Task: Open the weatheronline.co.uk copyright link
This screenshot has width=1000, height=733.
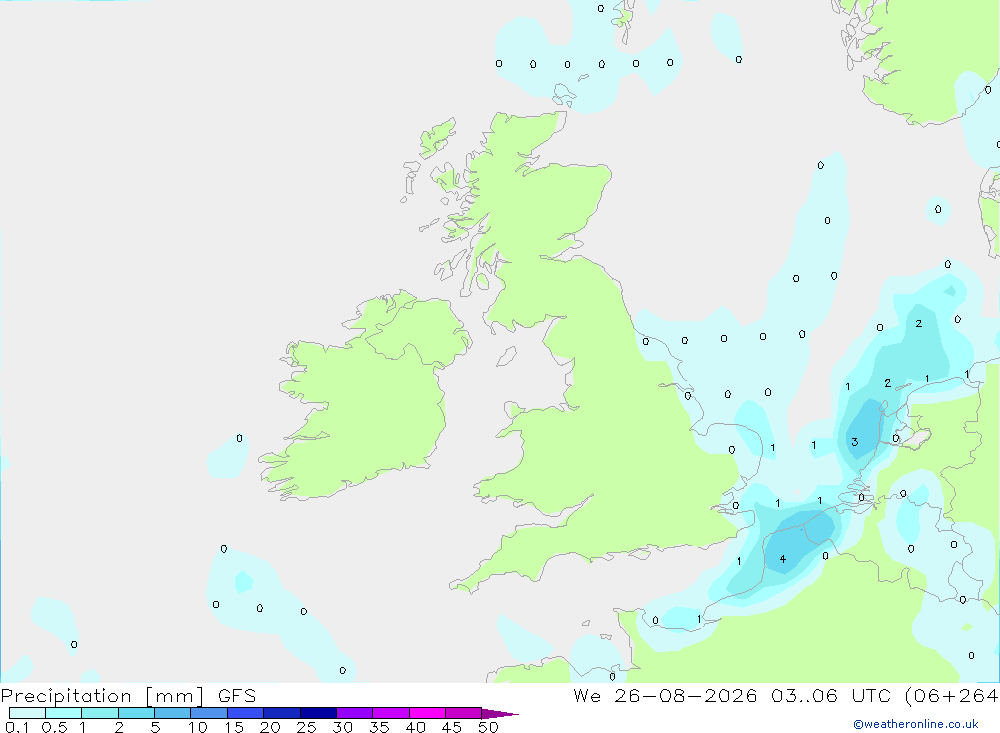Action: pyautogui.click(x=916, y=724)
